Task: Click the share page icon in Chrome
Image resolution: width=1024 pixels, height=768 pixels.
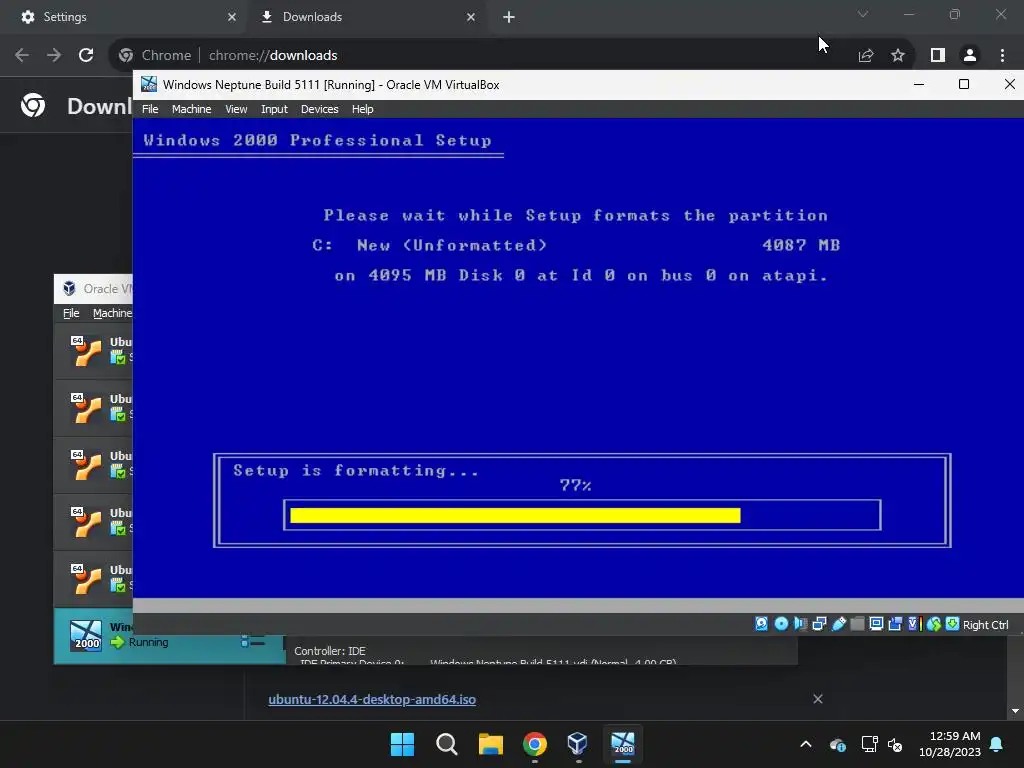Action: [x=866, y=56]
